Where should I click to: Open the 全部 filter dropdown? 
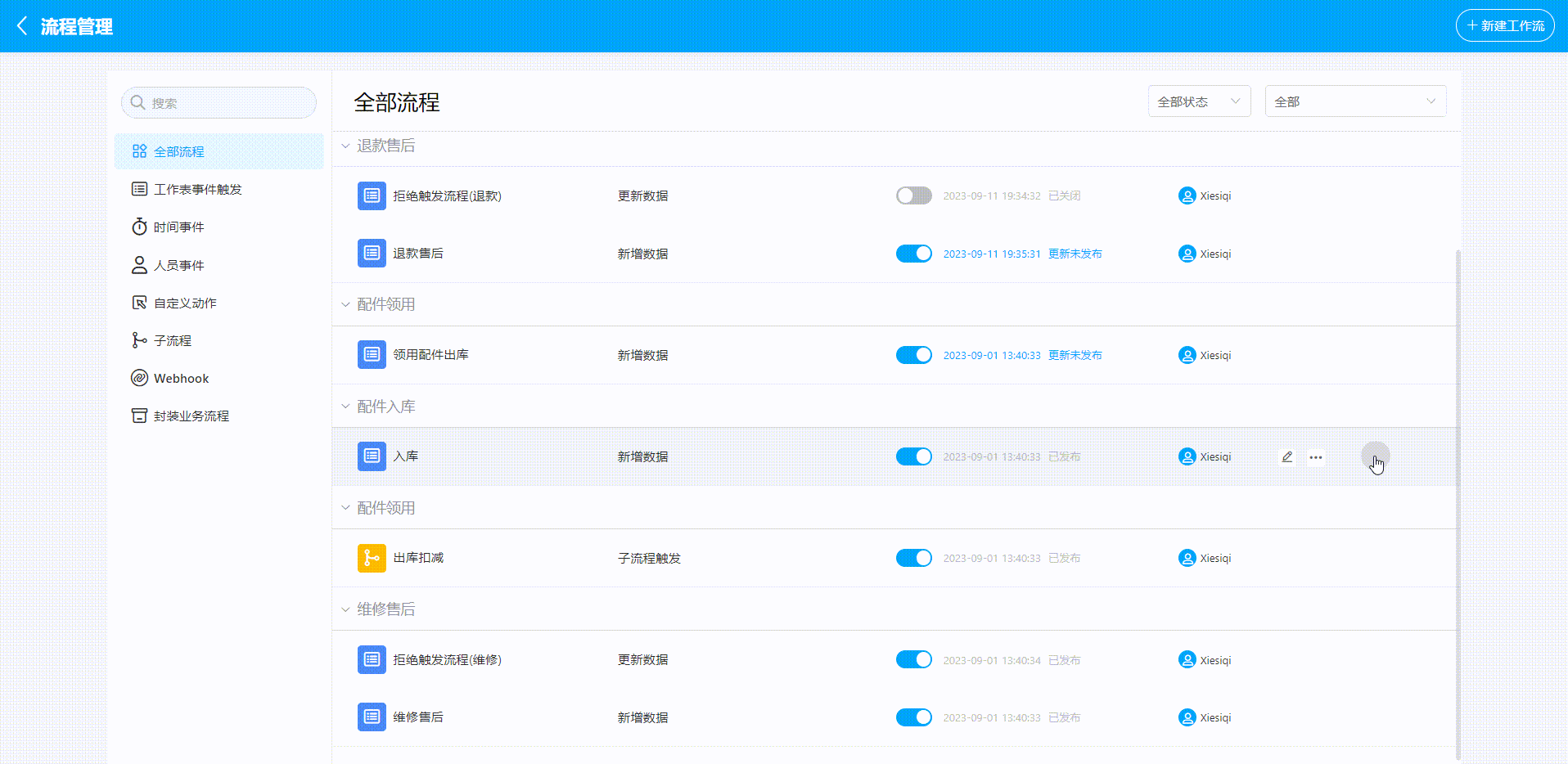pos(1355,101)
